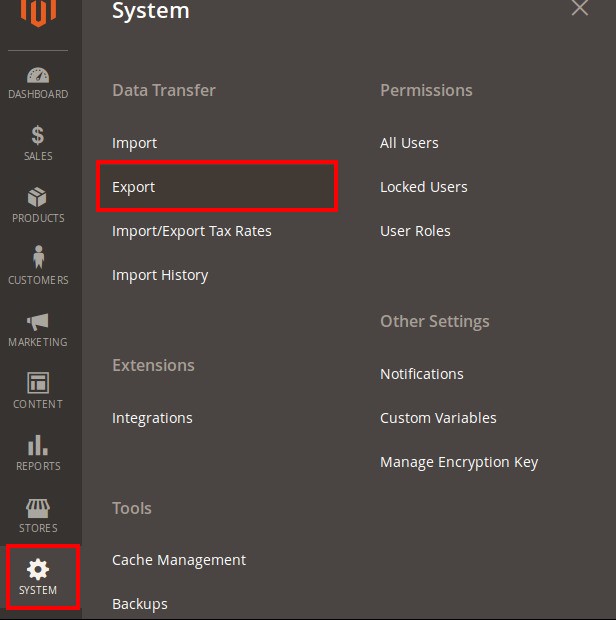Open the Products box icon
The image size is (616, 620).
tap(38, 197)
